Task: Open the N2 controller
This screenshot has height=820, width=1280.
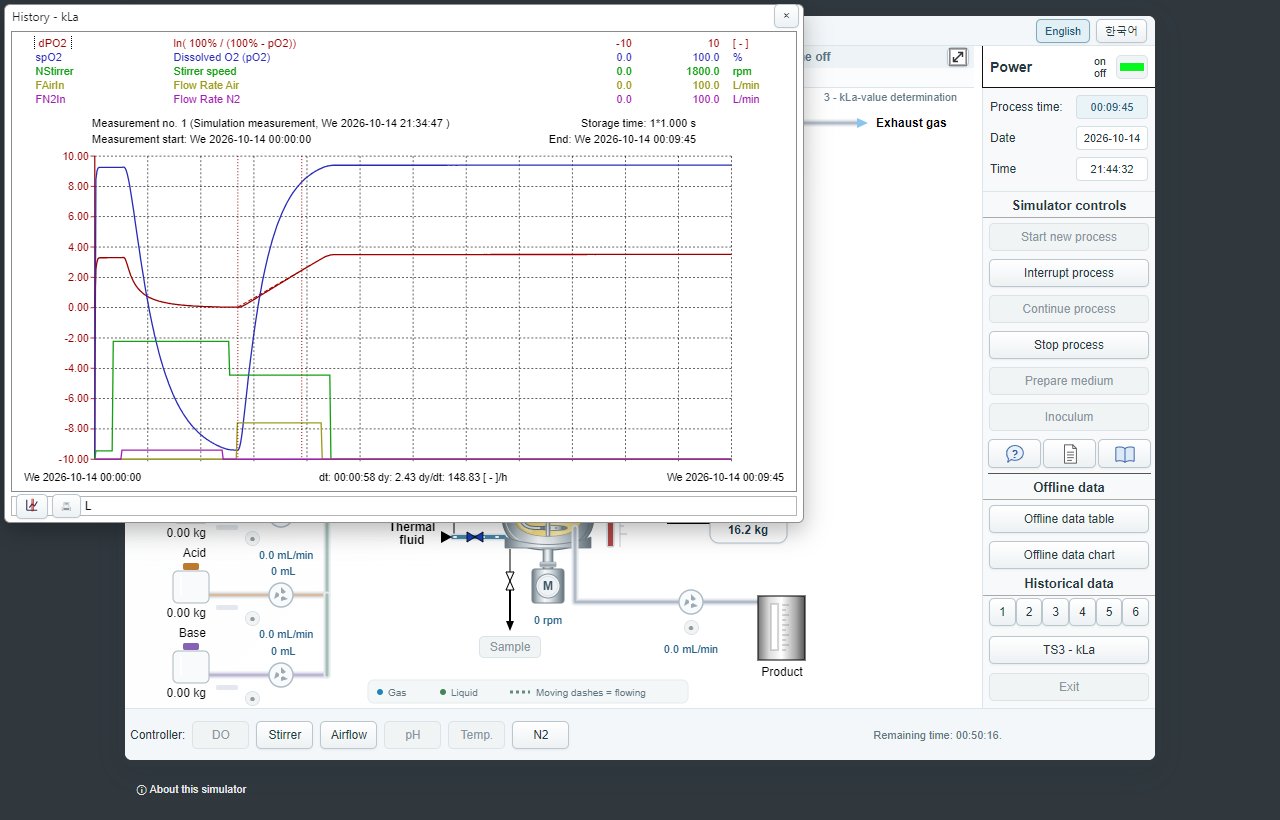Action: coord(540,735)
